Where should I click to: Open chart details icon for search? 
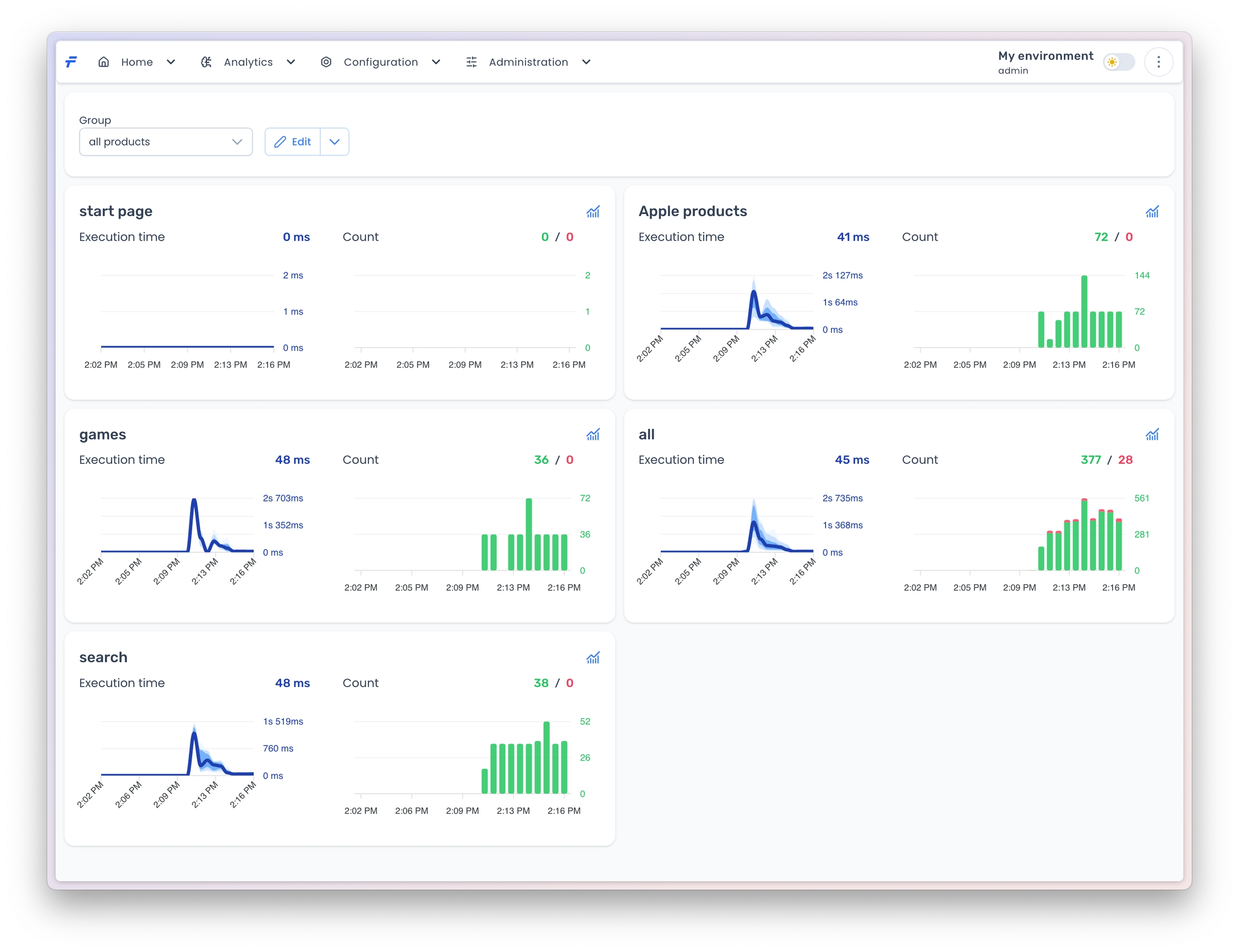[592, 657]
